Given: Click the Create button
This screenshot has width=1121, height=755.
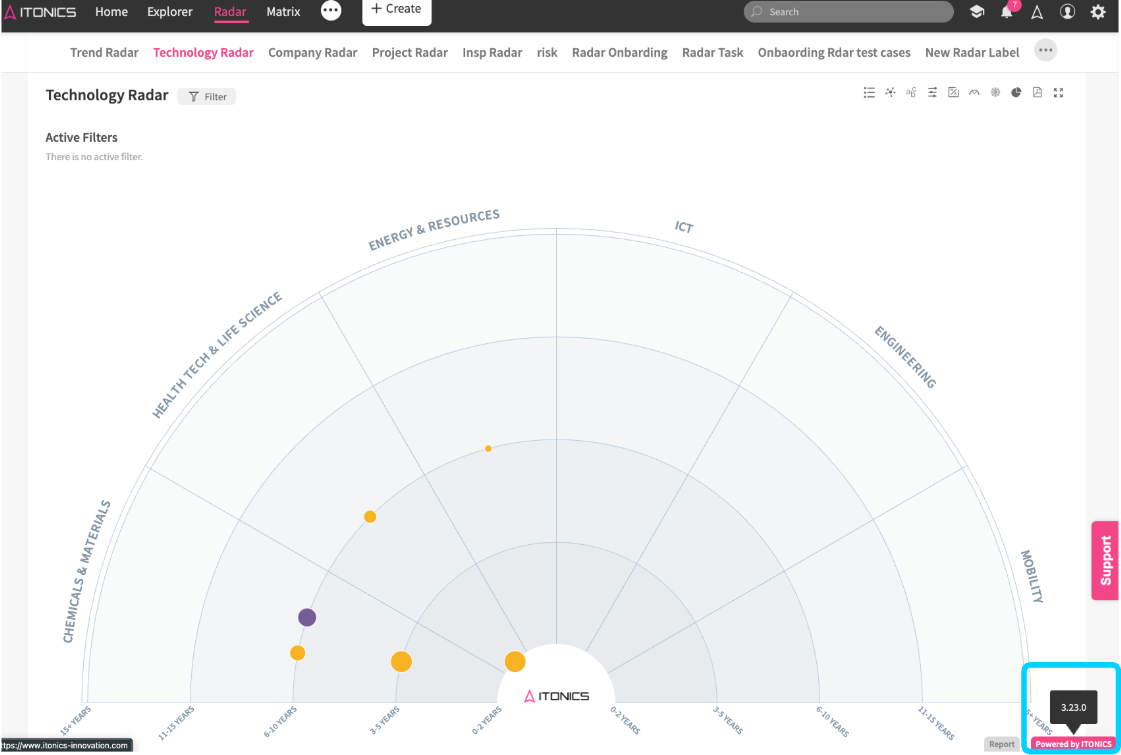Looking at the screenshot, I should (396, 9).
